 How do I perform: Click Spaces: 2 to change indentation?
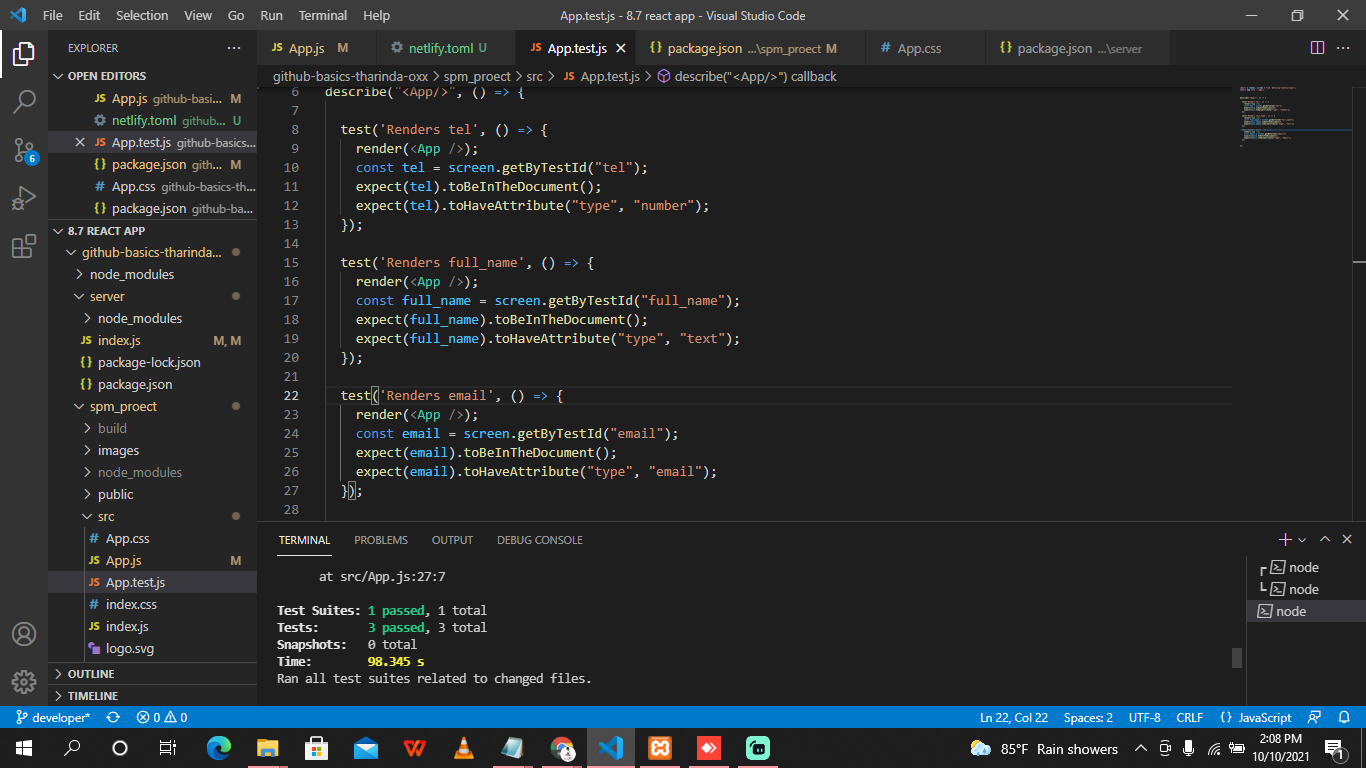pyautogui.click(x=1087, y=717)
